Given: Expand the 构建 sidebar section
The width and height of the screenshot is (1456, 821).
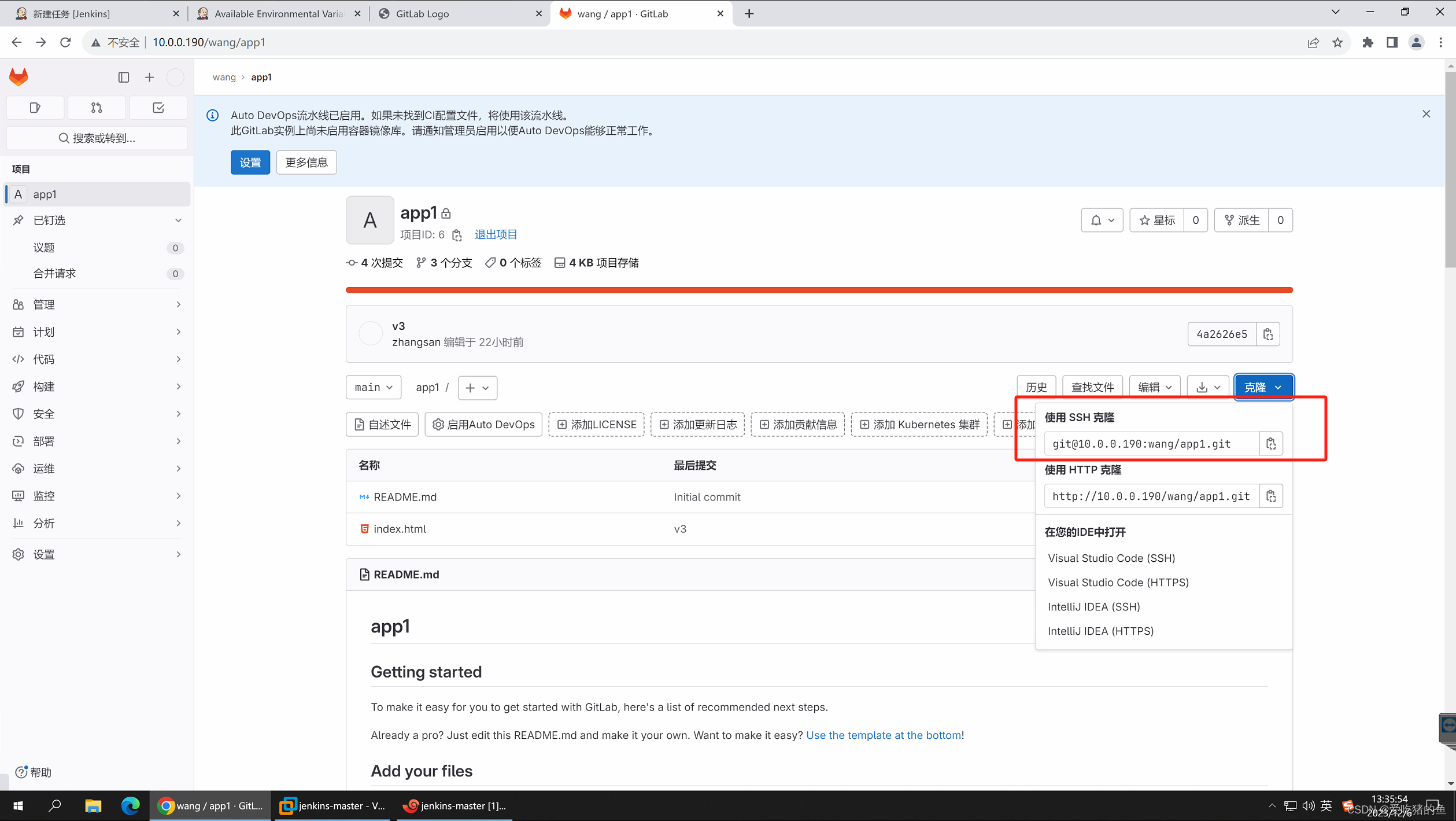Looking at the screenshot, I should click(97, 386).
